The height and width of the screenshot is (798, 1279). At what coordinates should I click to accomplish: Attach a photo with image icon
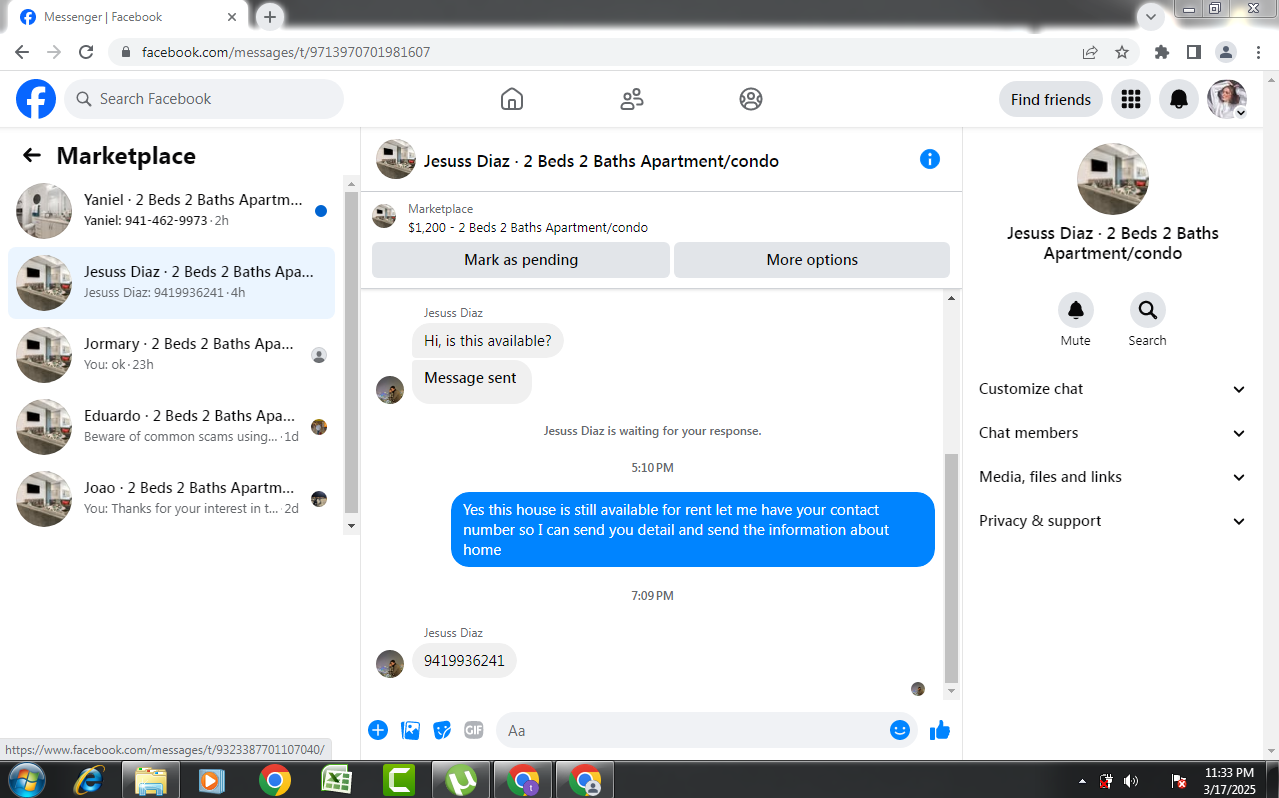coord(410,730)
